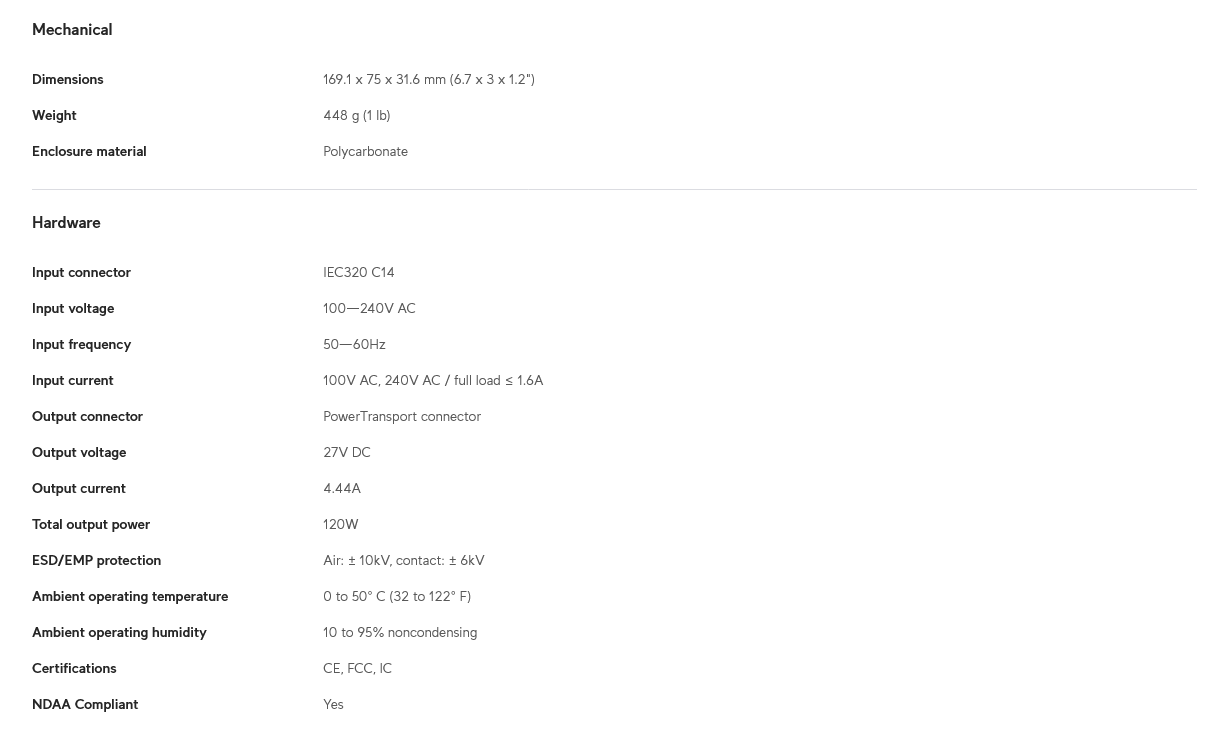This screenshot has width=1229, height=741.
Task: Click the Ambient operating temperature label
Action: point(130,597)
